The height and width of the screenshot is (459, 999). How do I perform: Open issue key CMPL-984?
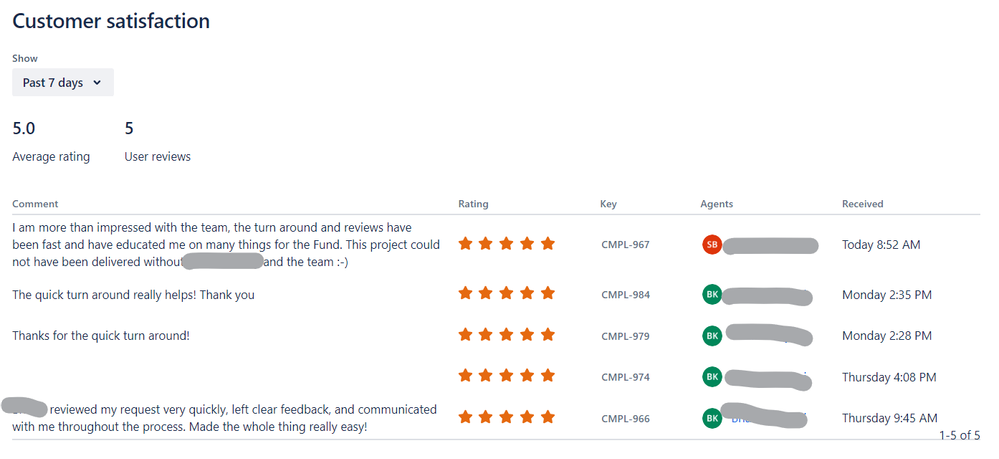click(x=625, y=295)
